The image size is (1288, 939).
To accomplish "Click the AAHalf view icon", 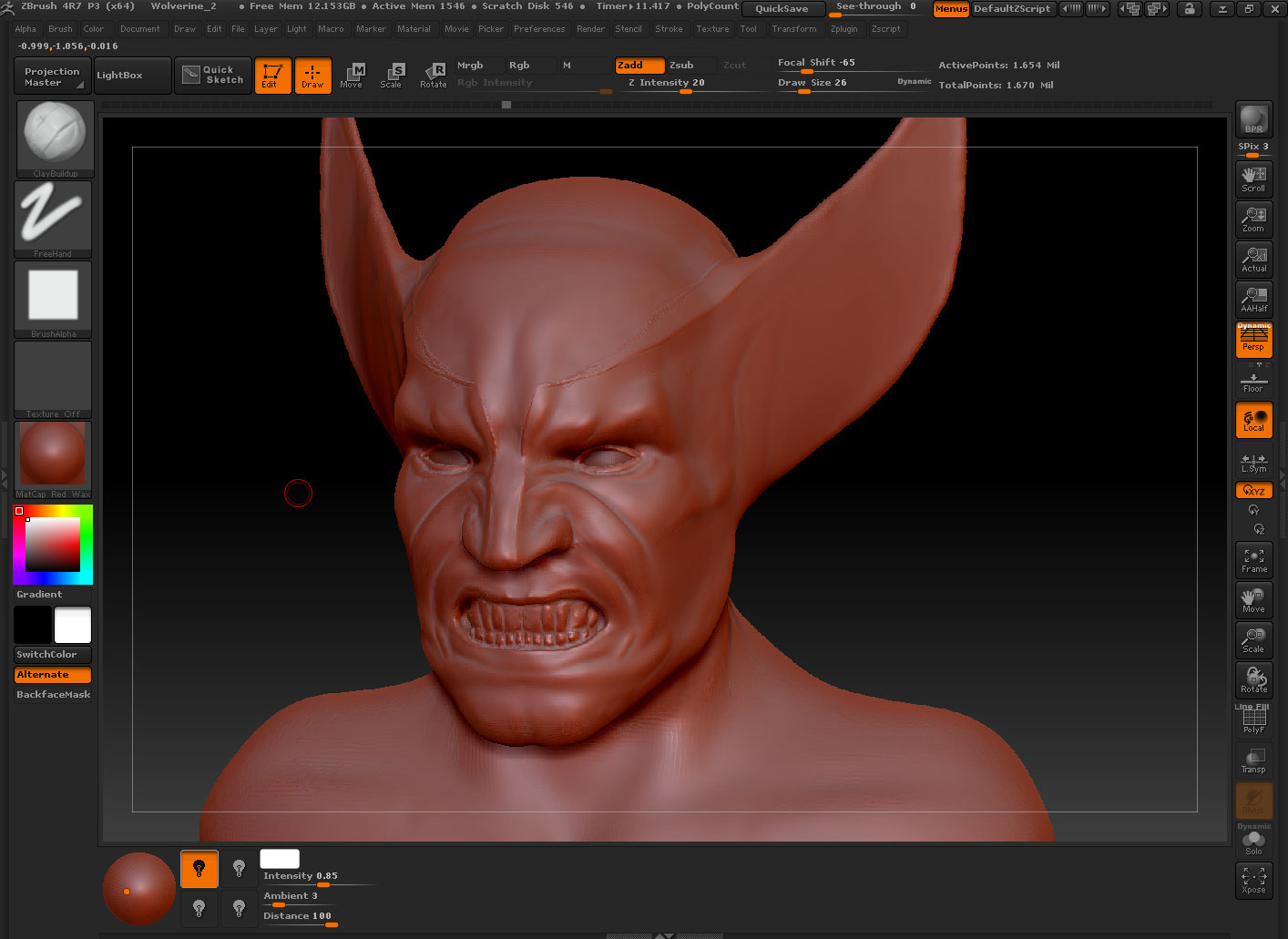I will (x=1254, y=299).
